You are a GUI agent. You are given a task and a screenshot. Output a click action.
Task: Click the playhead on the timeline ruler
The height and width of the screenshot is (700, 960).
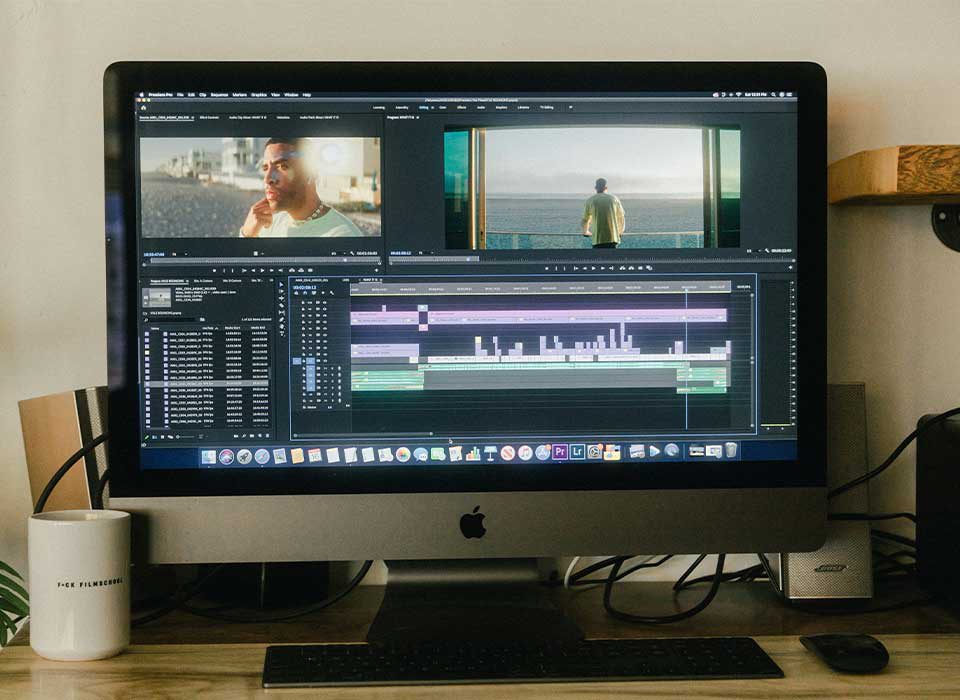coord(686,289)
